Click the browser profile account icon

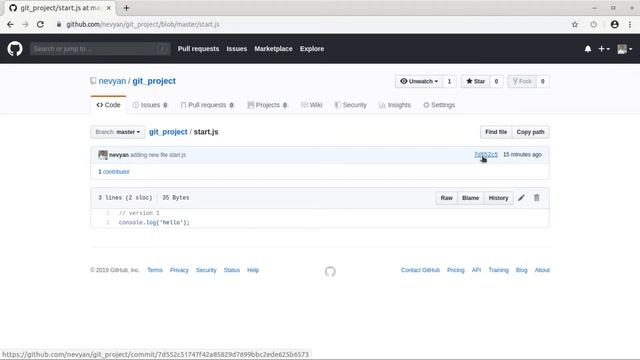[x=614, y=24]
